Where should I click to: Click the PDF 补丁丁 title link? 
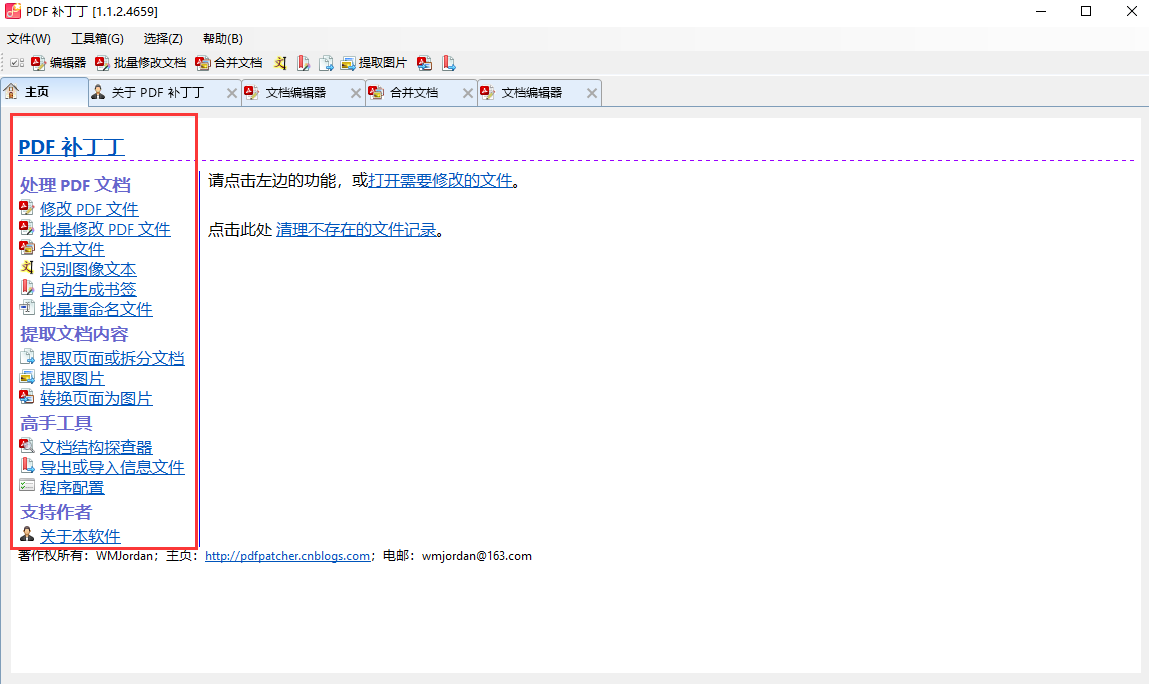(71, 147)
